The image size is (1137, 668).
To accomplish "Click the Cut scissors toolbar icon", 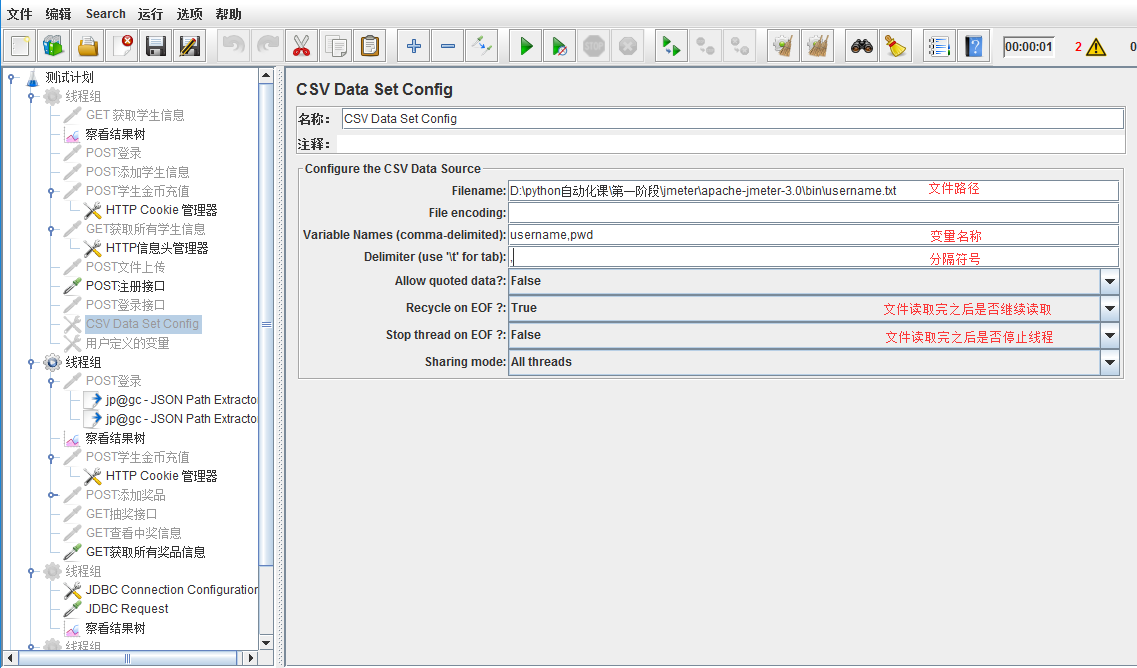I will point(301,46).
